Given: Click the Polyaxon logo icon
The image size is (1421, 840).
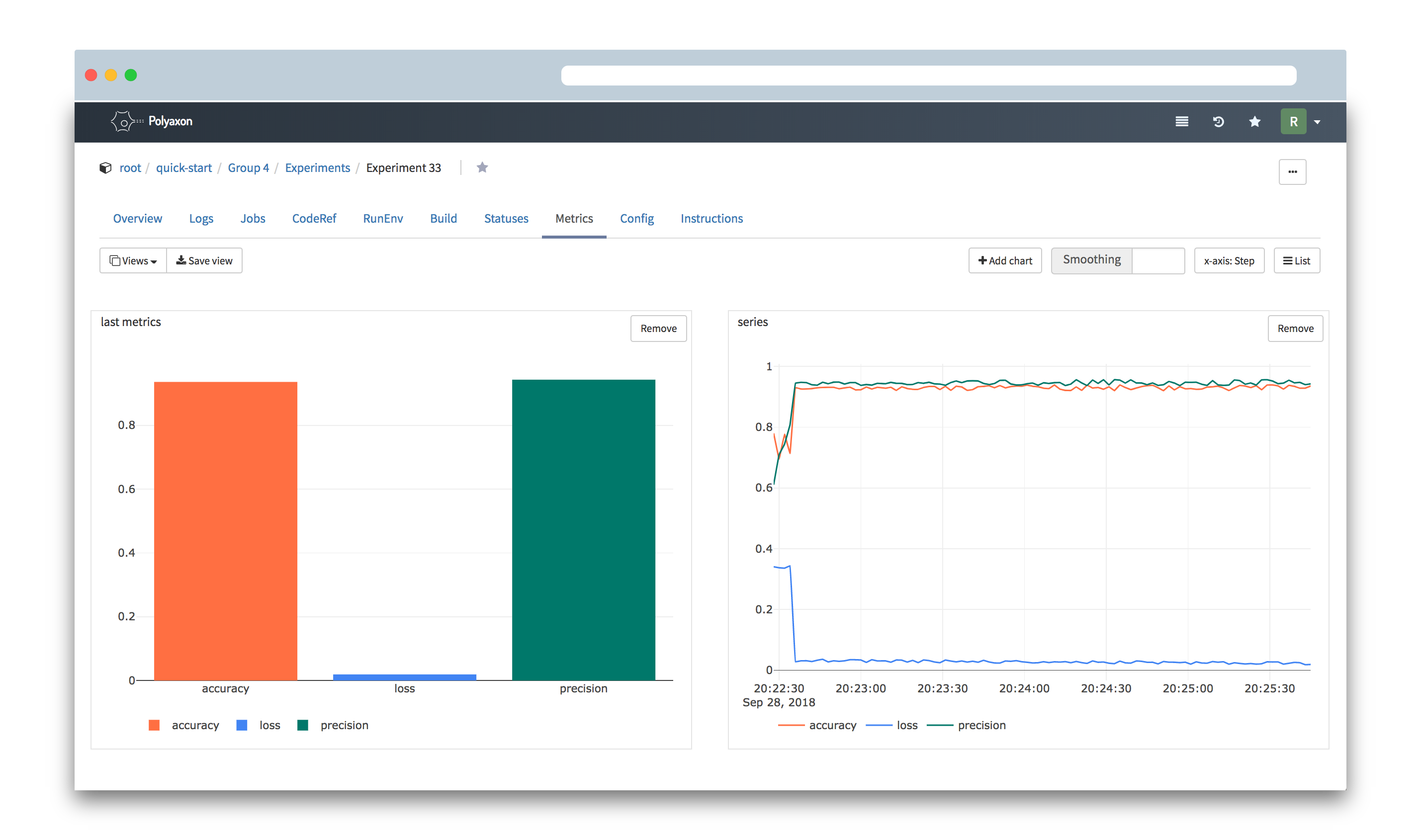Looking at the screenshot, I should point(123,121).
